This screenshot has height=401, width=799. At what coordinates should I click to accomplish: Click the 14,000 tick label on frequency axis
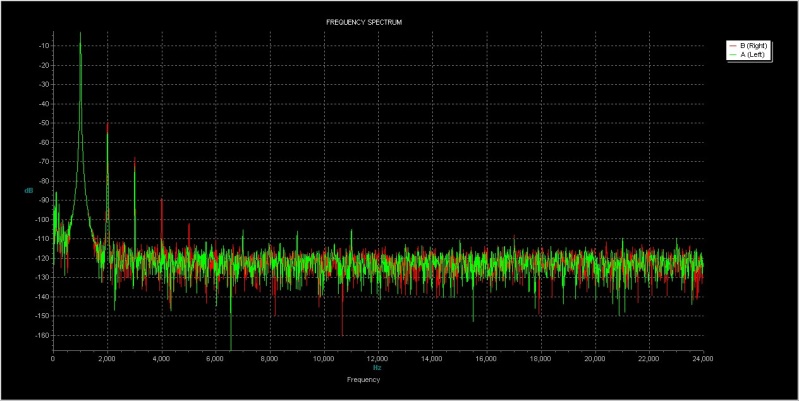pos(432,359)
